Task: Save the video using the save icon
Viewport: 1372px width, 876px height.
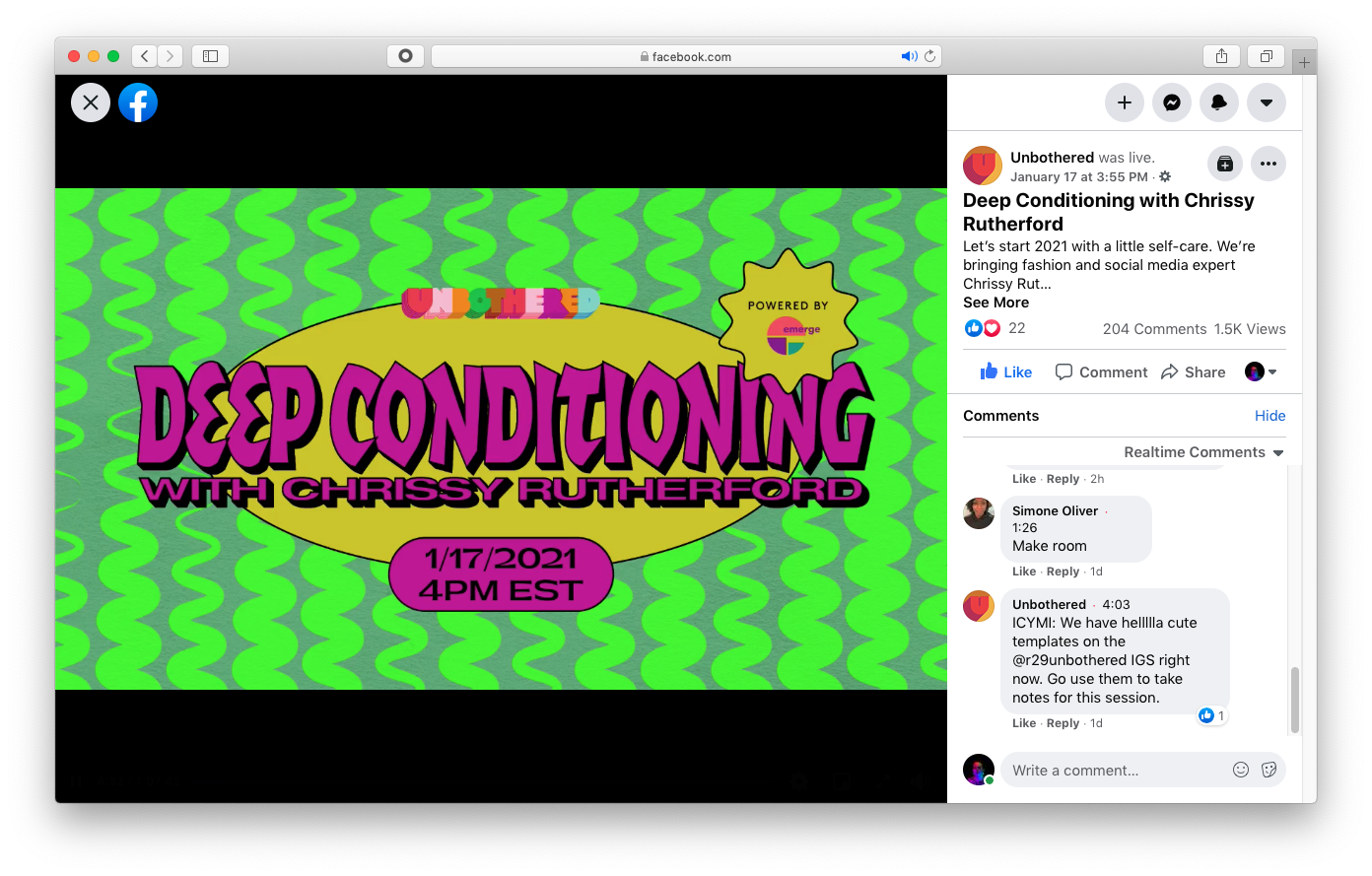Action: (x=1225, y=164)
